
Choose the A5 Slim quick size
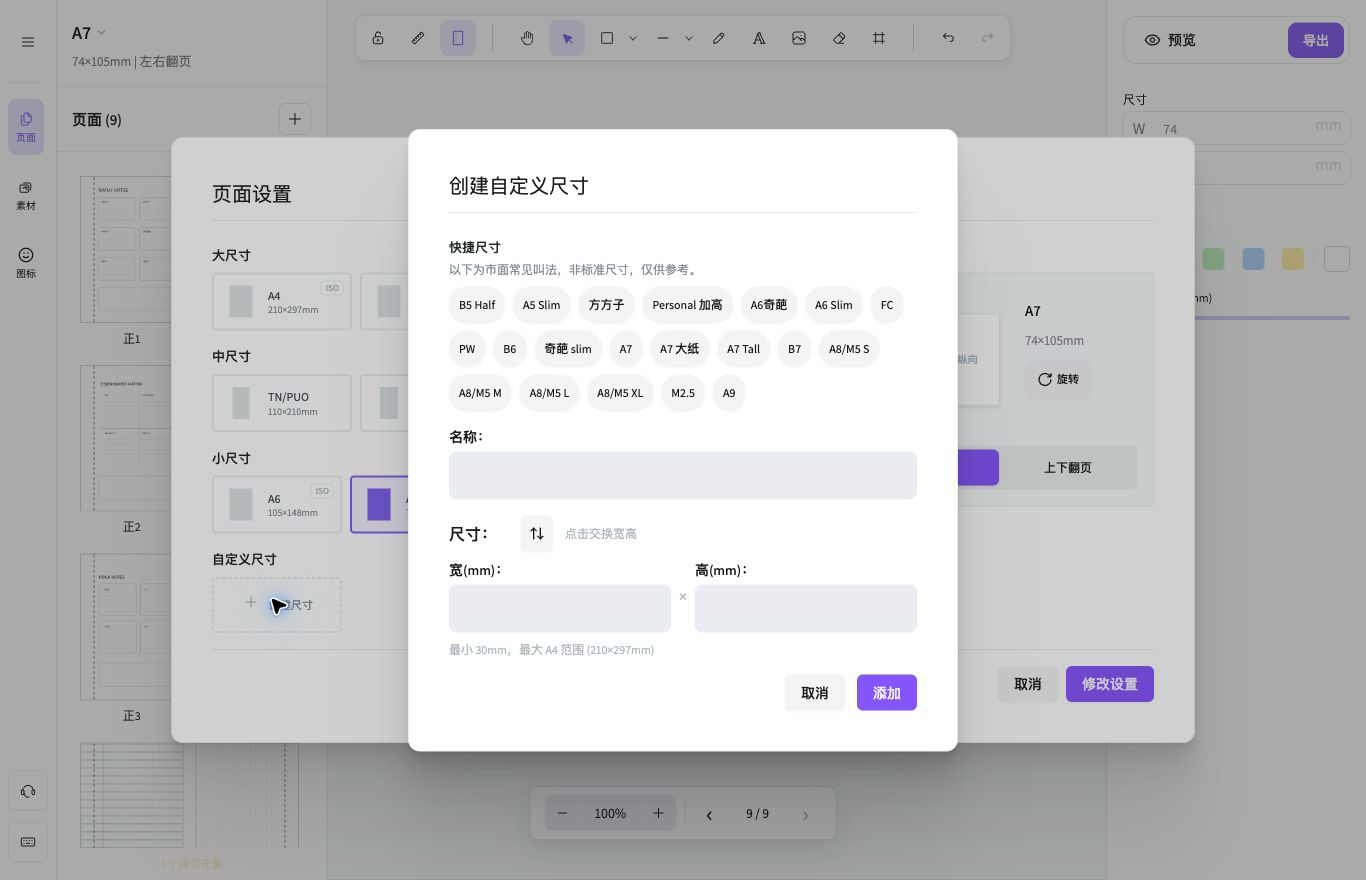541,305
